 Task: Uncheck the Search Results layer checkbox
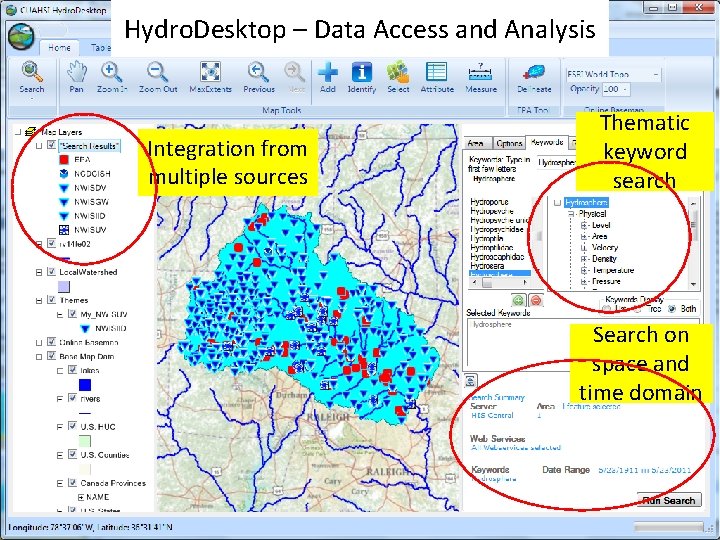(51, 146)
